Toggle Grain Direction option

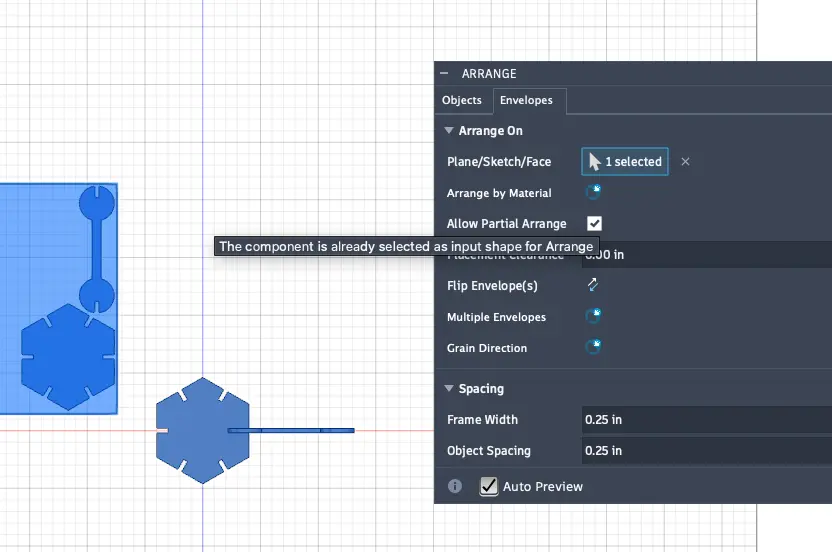coord(593,347)
